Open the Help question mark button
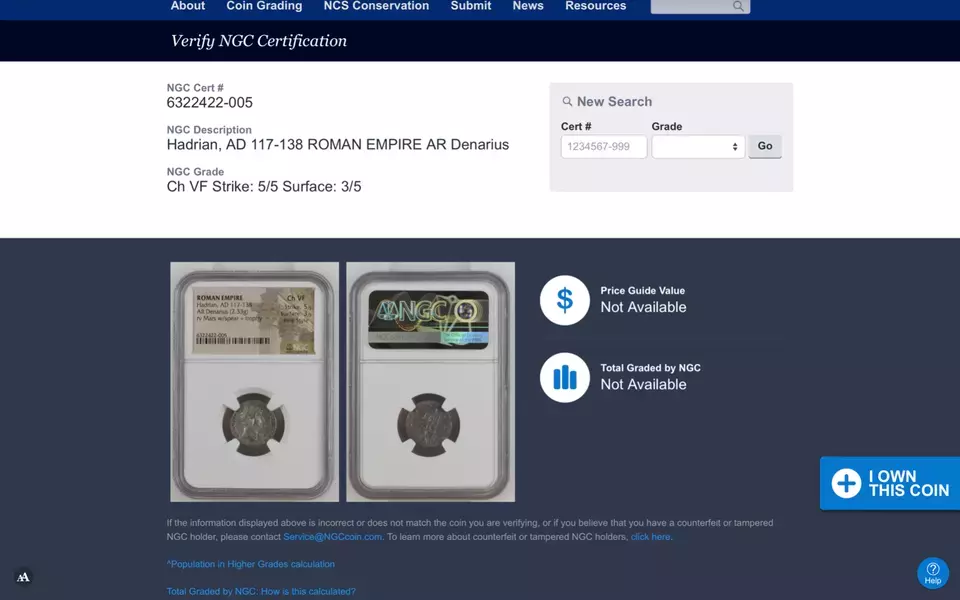 (932, 572)
